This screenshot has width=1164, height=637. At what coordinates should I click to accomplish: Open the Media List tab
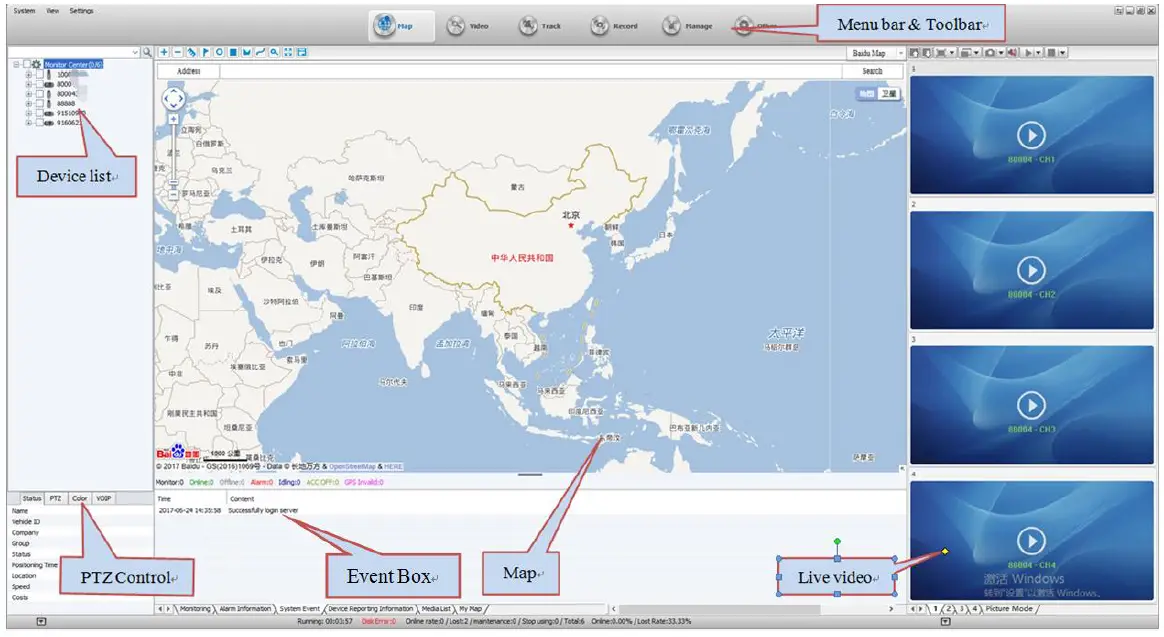[x=436, y=609]
